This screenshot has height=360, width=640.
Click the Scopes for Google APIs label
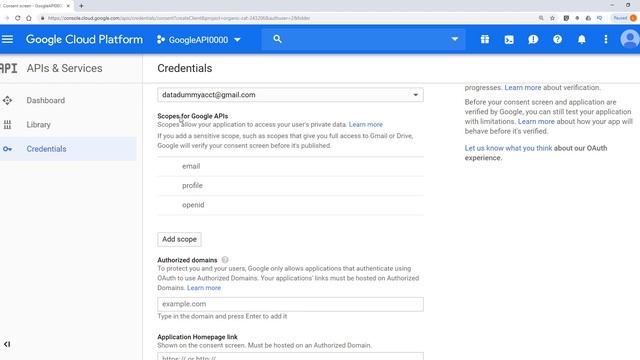click(193, 116)
